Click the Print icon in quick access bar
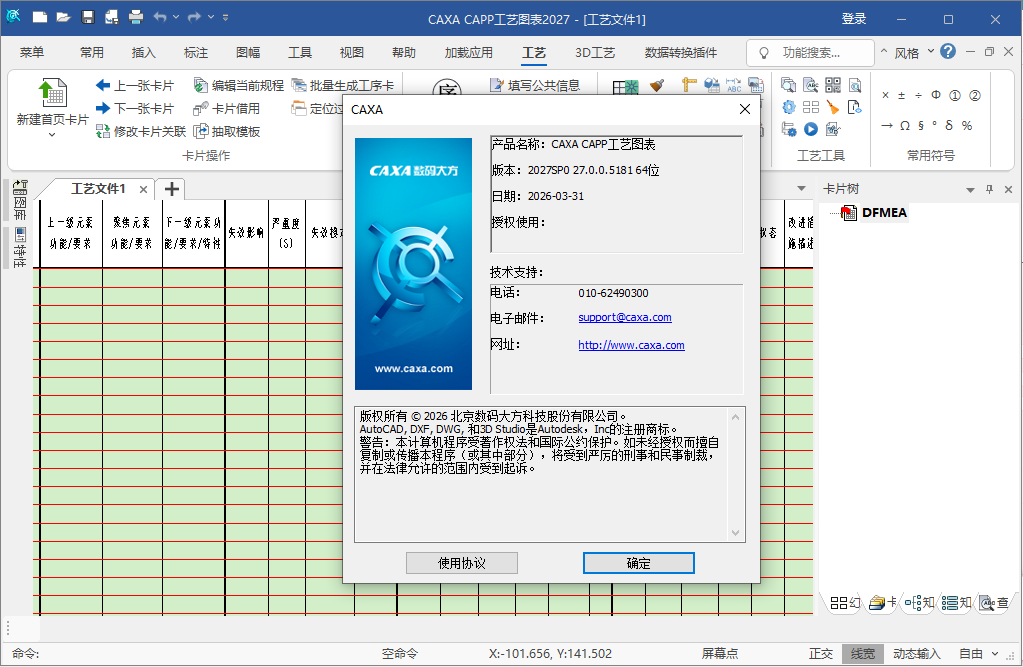This screenshot has width=1023, height=667. (136, 17)
